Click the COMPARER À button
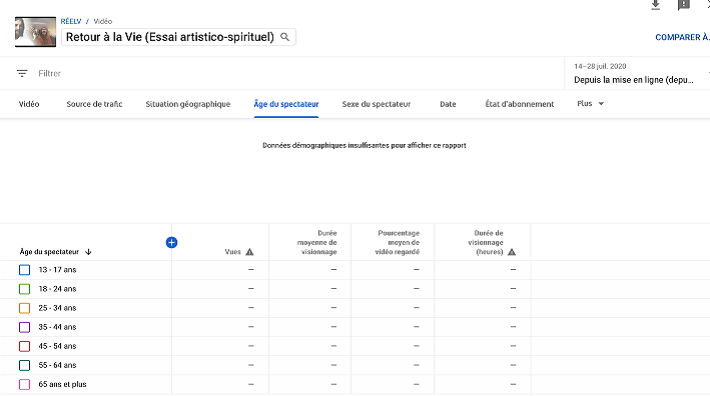 (682, 37)
